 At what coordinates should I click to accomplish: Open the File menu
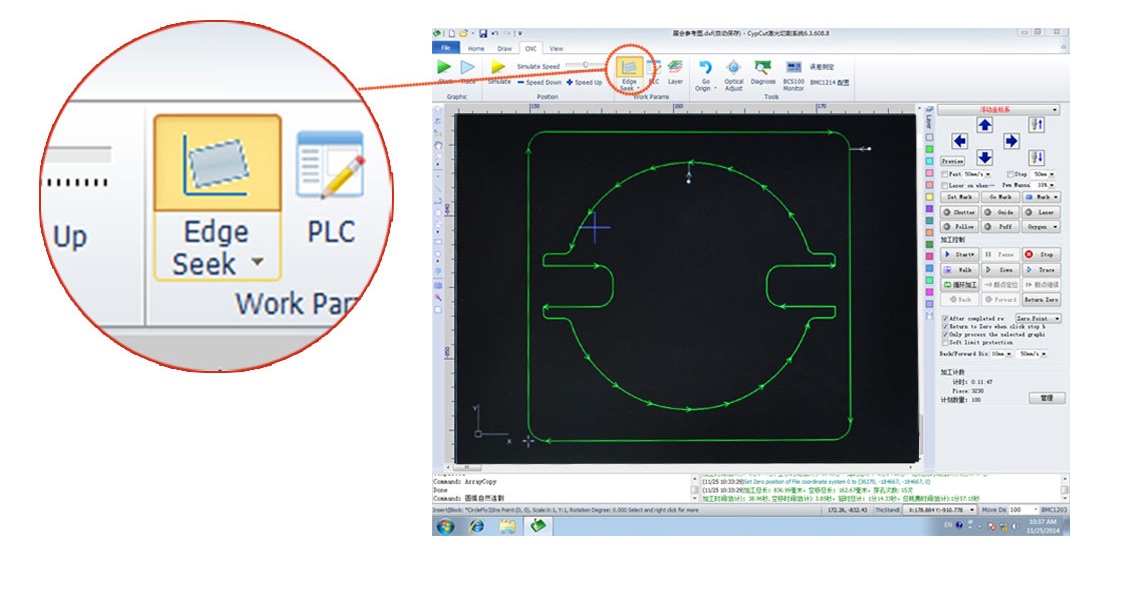tap(446, 48)
